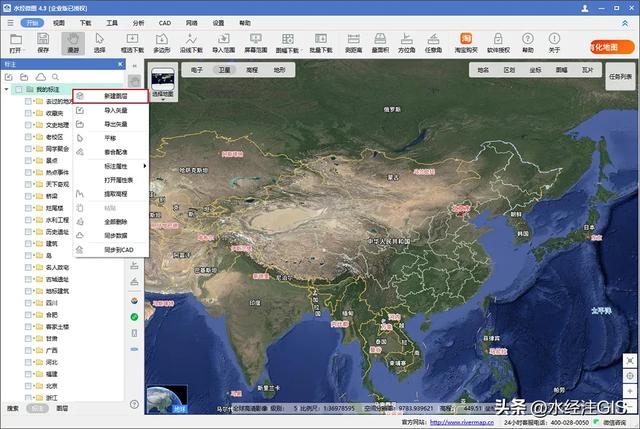The height and width of the screenshot is (429, 640).
Task: Click the 多边形 polygon download icon
Action: pos(162,39)
